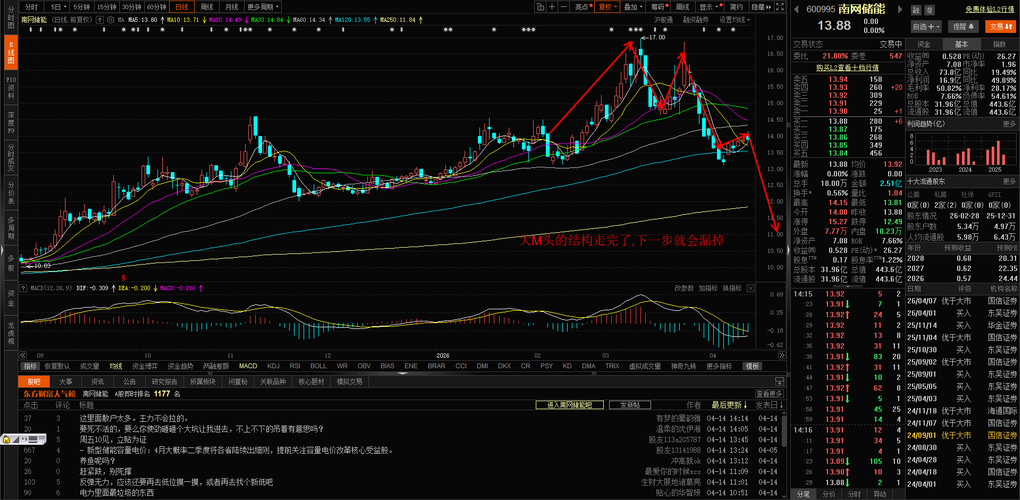
Task: Click the panel layout icon above 查看更多
Action: tap(779, 382)
